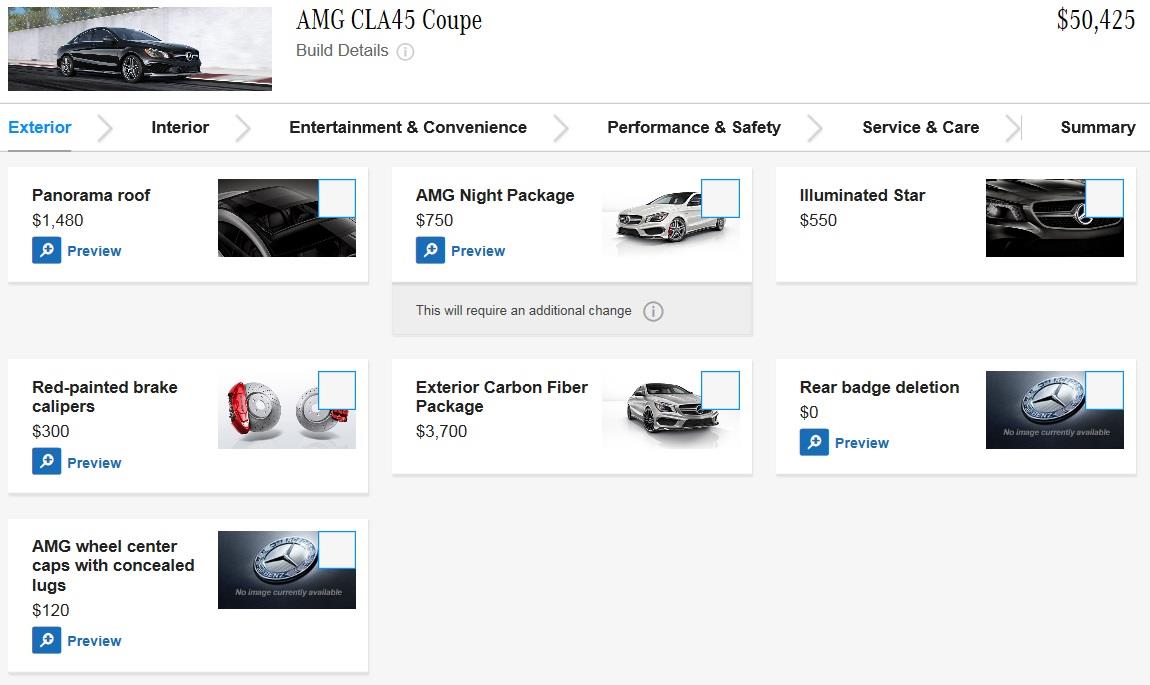Click the $0 rear badge deletion price
Viewport: 1150px width, 685px height.
(808, 412)
